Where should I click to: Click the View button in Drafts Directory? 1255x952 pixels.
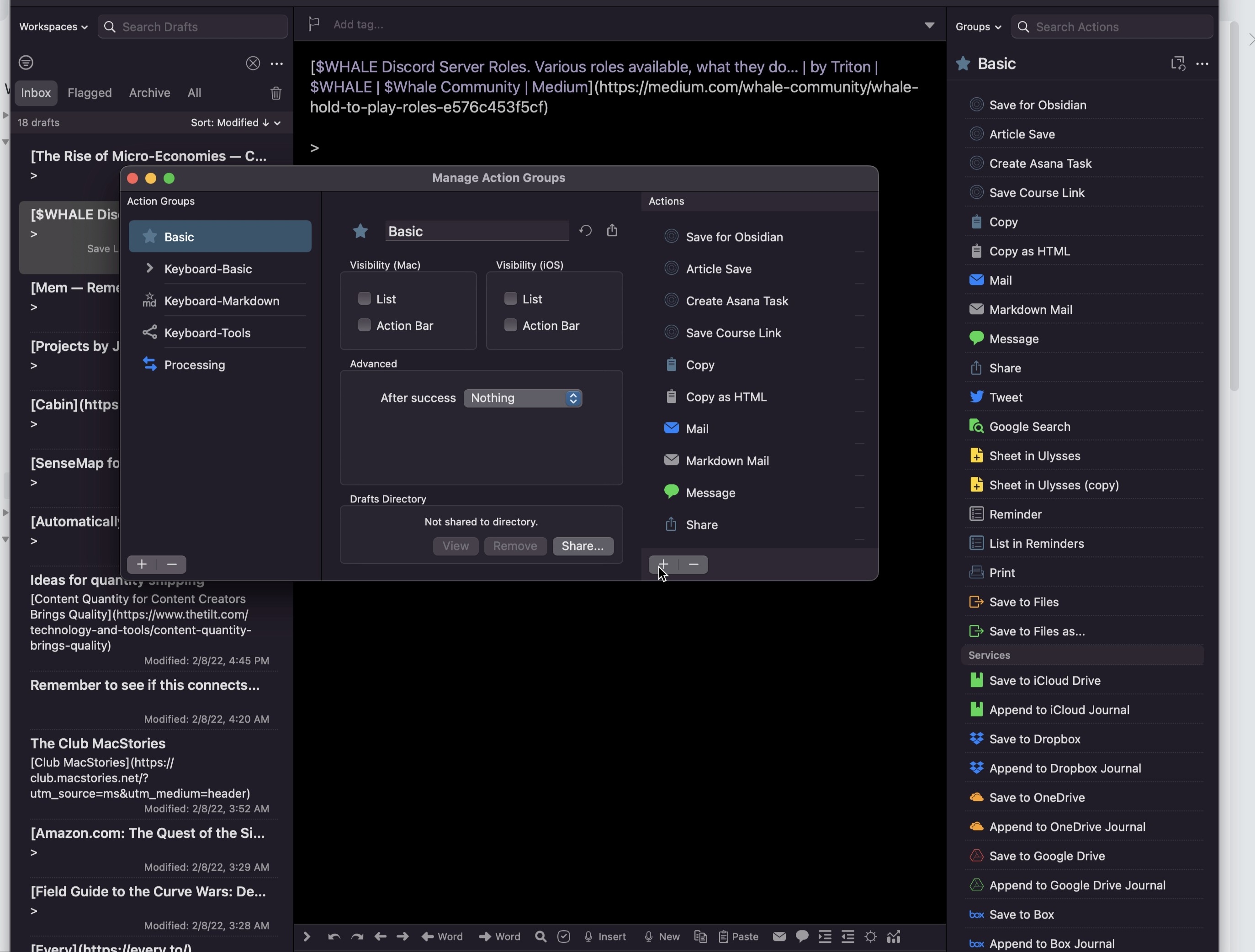(x=455, y=546)
